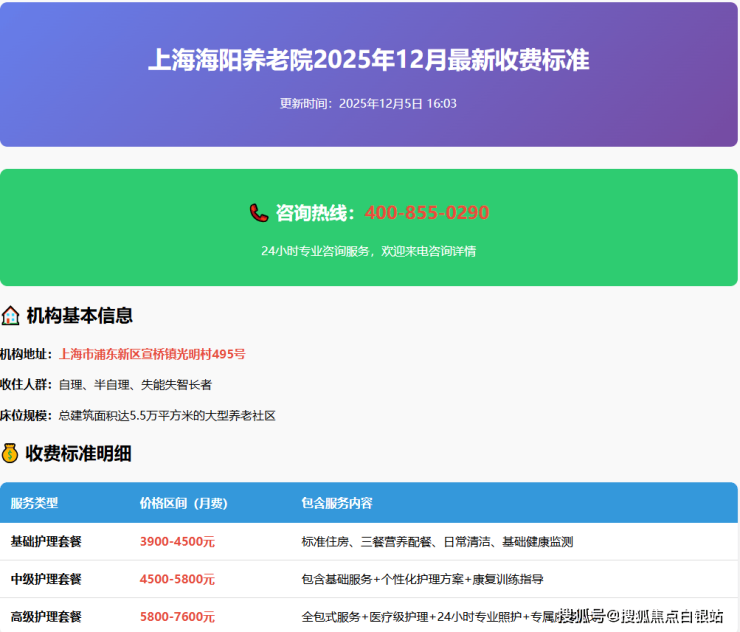Viewport: 740px width, 632px height.
Task: Click the price 3900-4500元
Action: coord(177,542)
